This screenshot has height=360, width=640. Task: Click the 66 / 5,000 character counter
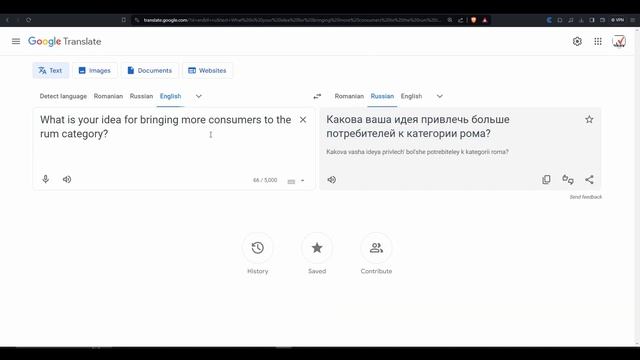265,180
